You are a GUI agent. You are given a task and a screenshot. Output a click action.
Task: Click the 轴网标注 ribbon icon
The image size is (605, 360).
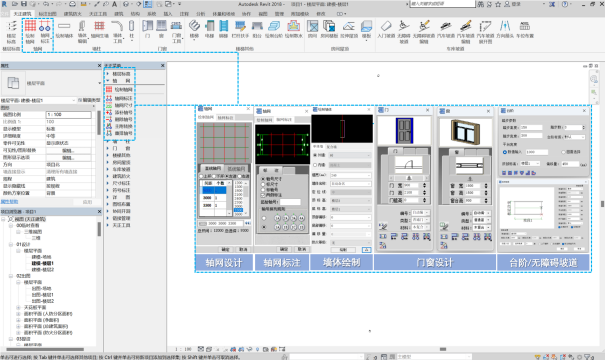click(x=45, y=32)
